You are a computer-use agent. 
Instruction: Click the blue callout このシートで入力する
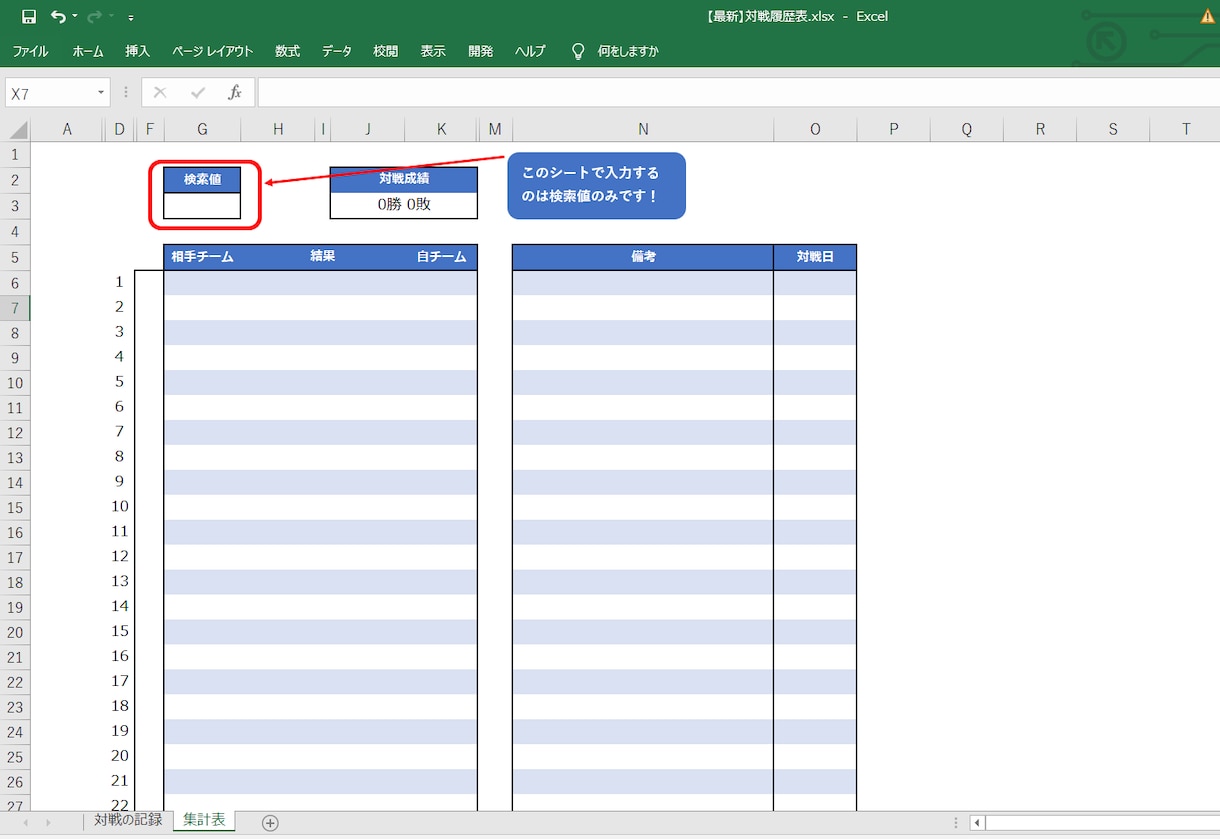tap(596, 186)
